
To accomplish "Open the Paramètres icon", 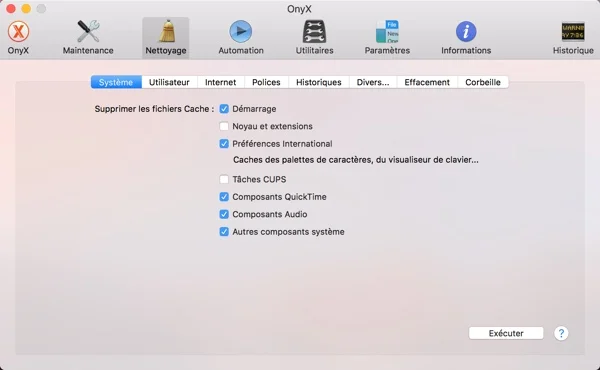I will [x=387, y=31].
